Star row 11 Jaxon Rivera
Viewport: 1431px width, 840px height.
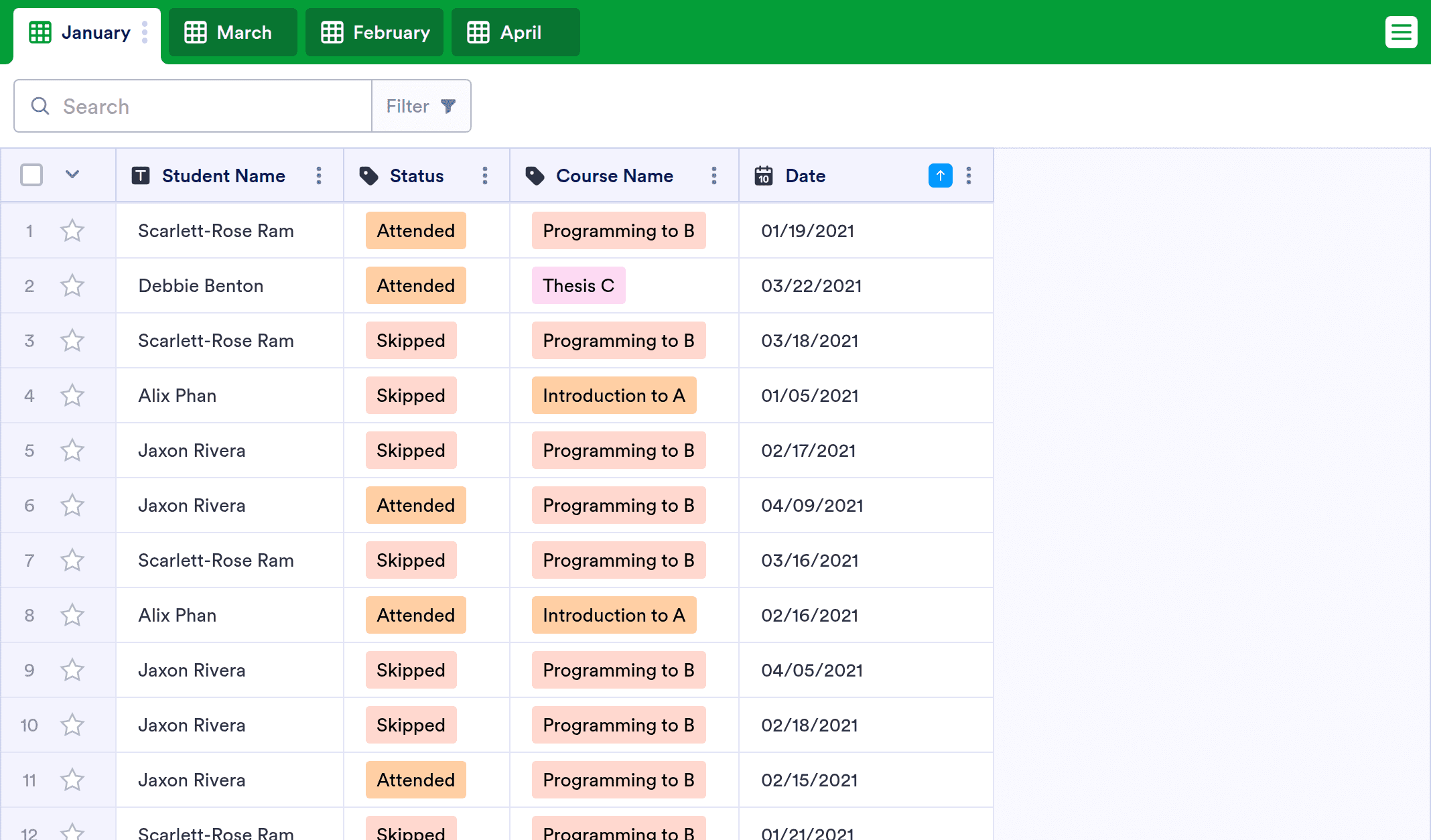coord(72,780)
